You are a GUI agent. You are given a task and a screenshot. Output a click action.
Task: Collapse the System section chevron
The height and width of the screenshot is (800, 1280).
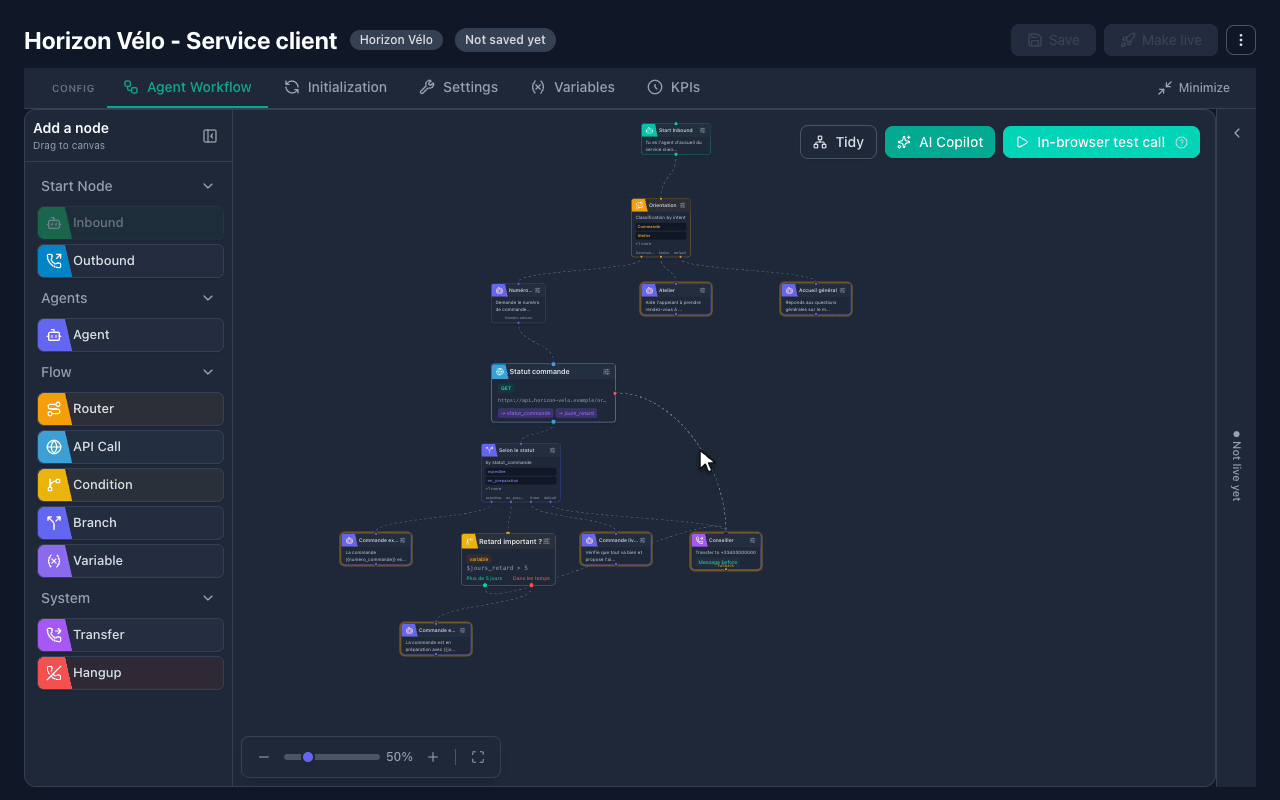(208, 598)
